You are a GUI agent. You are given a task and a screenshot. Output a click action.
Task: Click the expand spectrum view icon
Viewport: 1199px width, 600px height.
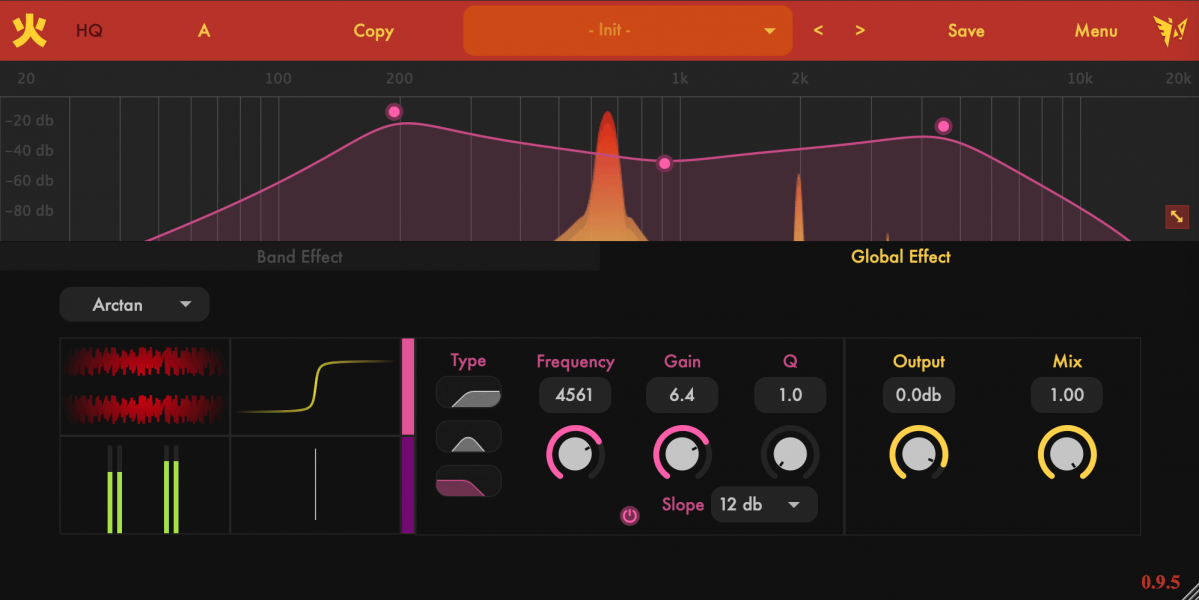(1177, 216)
